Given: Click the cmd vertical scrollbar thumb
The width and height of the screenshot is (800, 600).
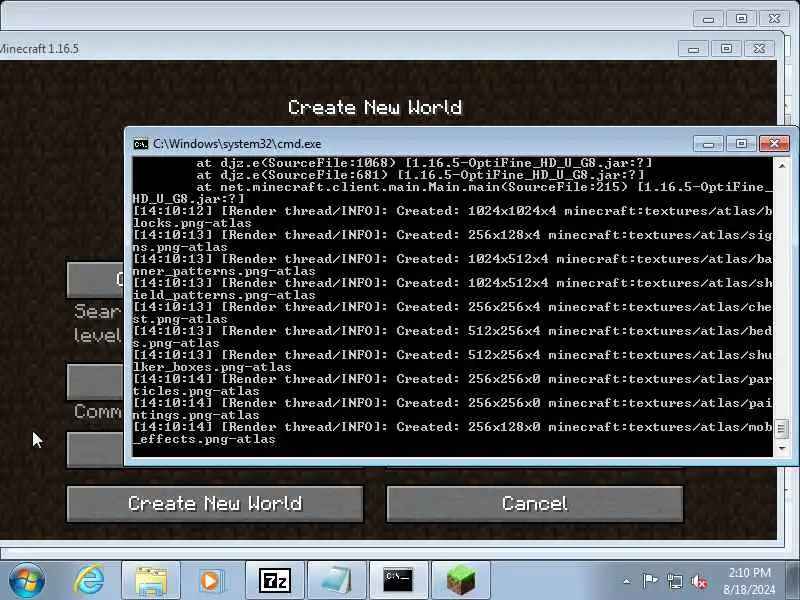Looking at the screenshot, I should (782, 429).
